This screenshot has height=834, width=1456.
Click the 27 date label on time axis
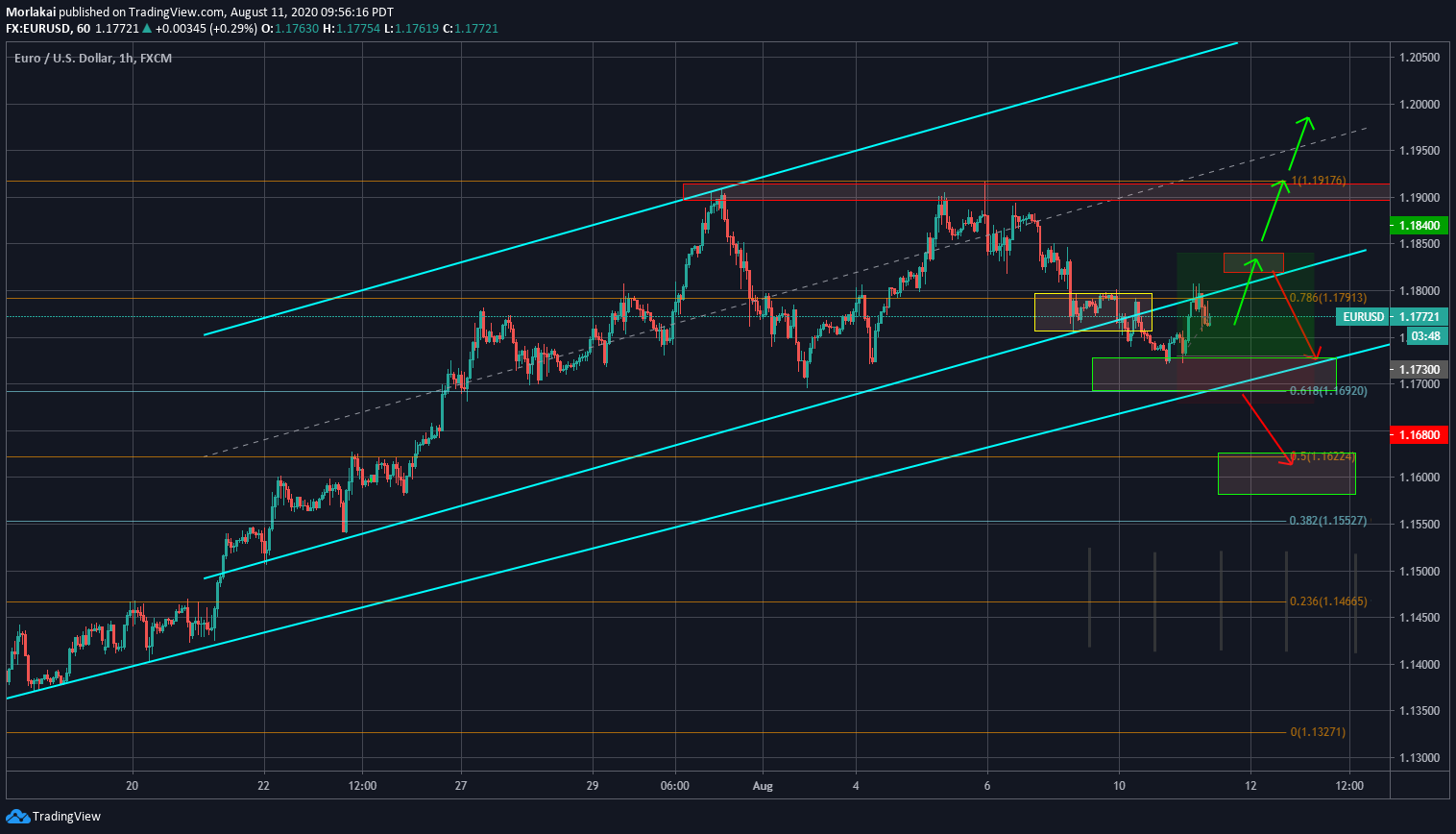tap(461, 786)
